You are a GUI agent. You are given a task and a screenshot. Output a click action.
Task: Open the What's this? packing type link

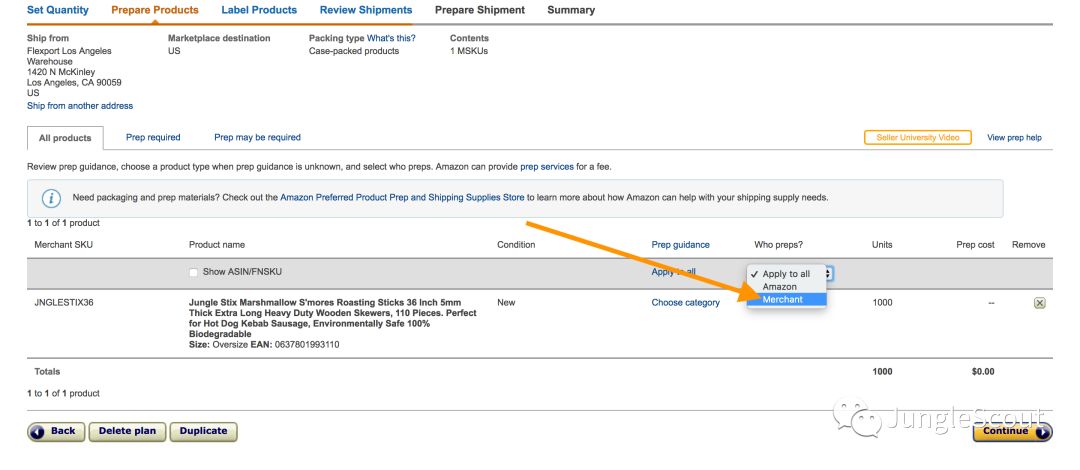tap(391, 38)
